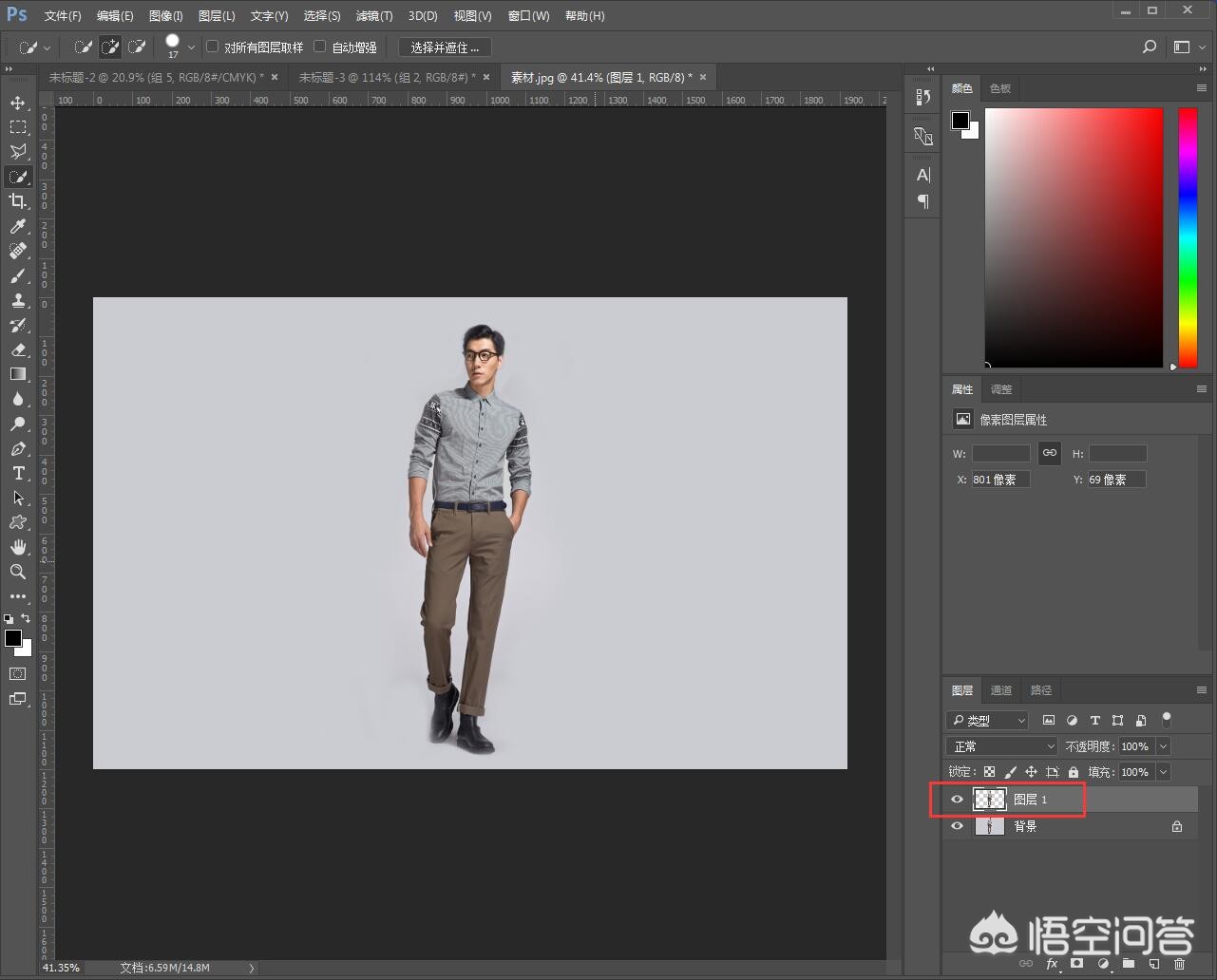Pick the Eyedropper tool
The width and height of the screenshot is (1217, 980).
pyautogui.click(x=18, y=226)
